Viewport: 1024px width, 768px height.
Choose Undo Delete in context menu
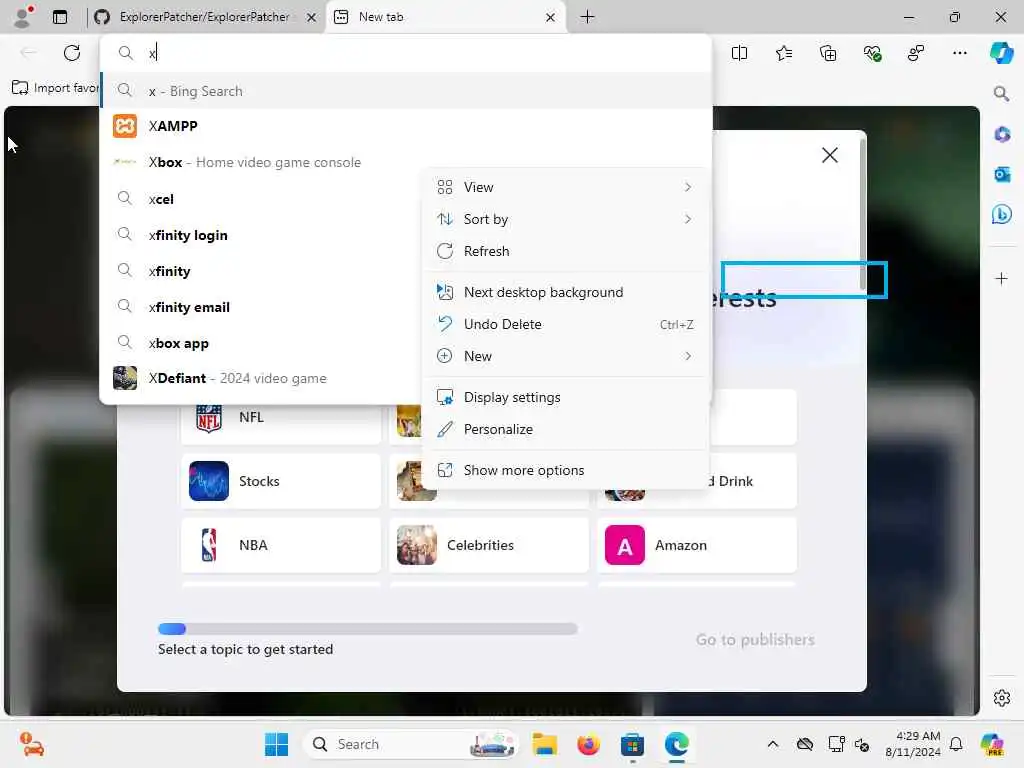(565, 325)
